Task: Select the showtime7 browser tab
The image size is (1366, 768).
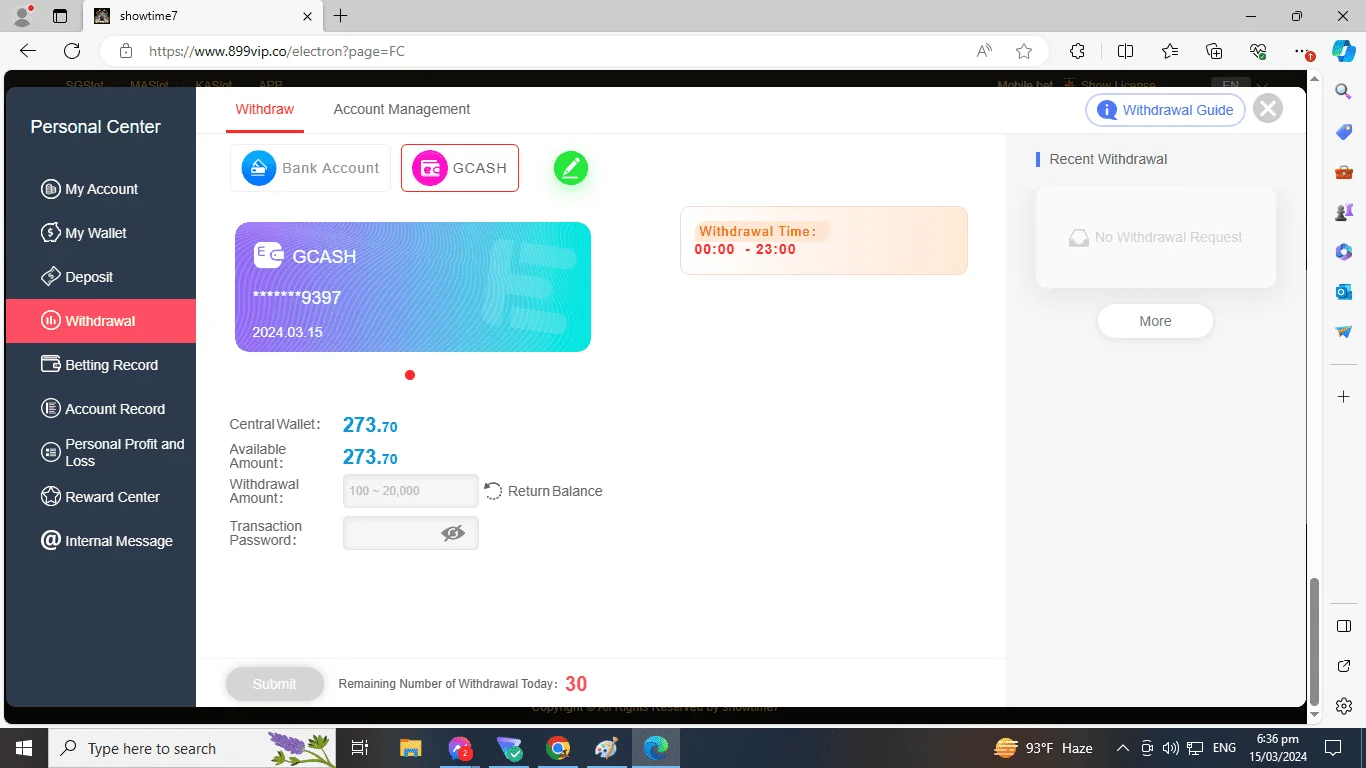Action: click(x=205, y=16)
